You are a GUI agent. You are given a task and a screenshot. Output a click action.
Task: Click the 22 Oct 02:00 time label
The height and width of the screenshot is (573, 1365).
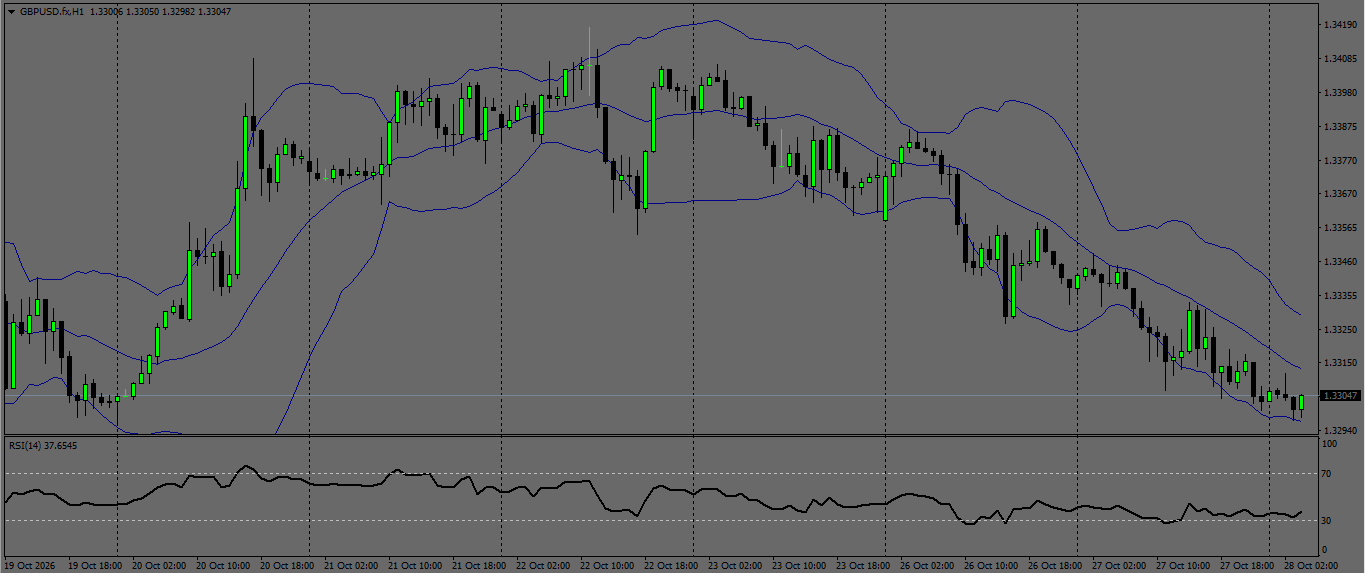tap(543, 565)
